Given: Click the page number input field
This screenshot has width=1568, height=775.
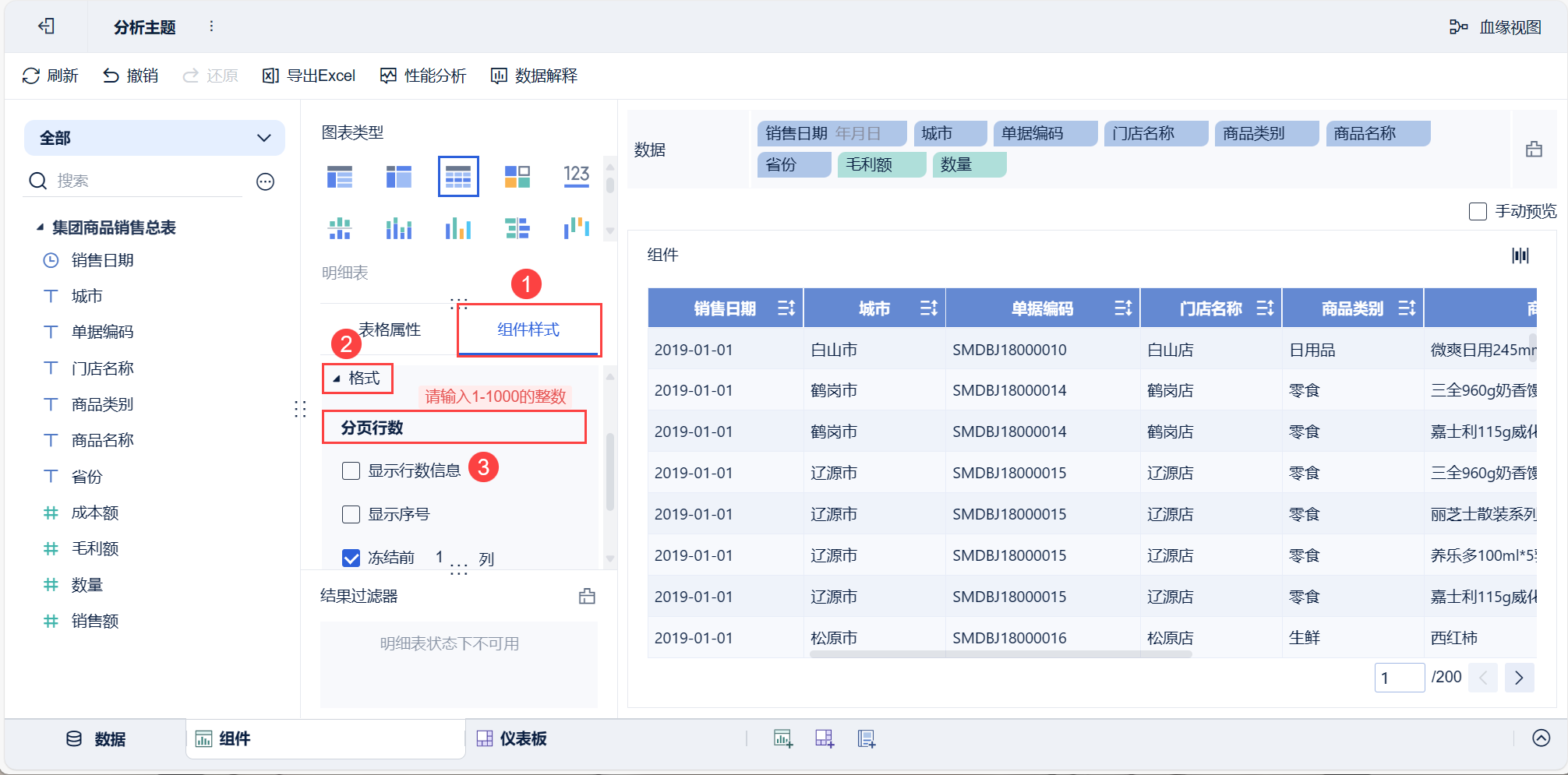Looking at the screenshot, I should [1400, 678].
